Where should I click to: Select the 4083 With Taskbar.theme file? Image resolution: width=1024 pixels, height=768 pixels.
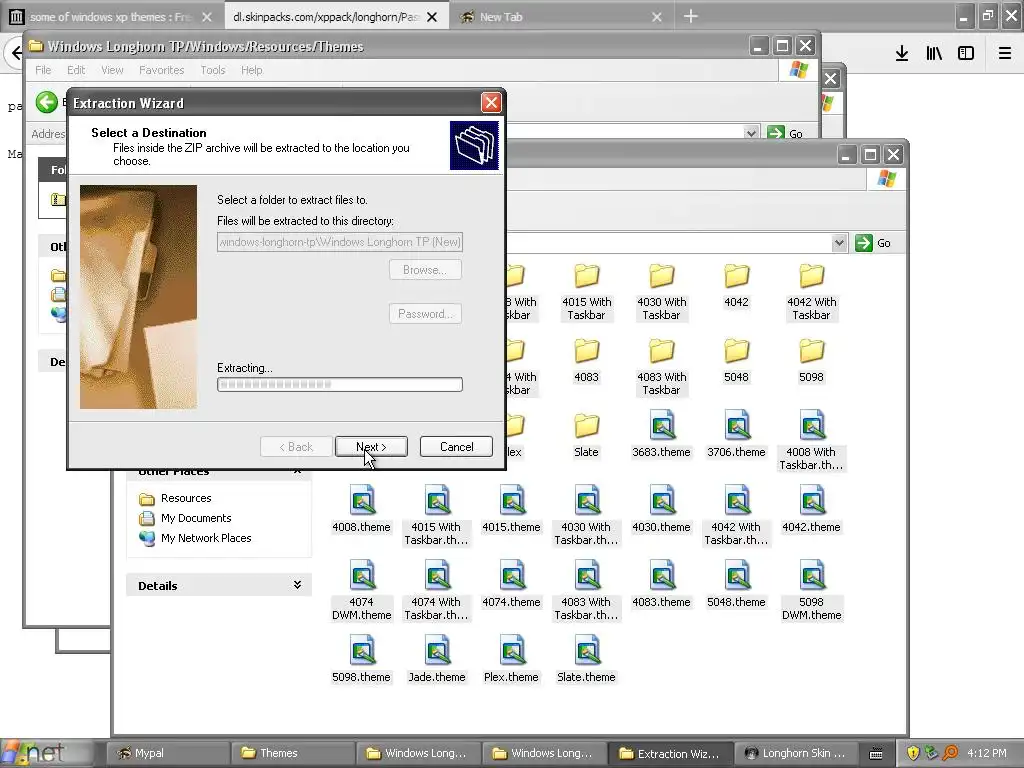(586, 591)
